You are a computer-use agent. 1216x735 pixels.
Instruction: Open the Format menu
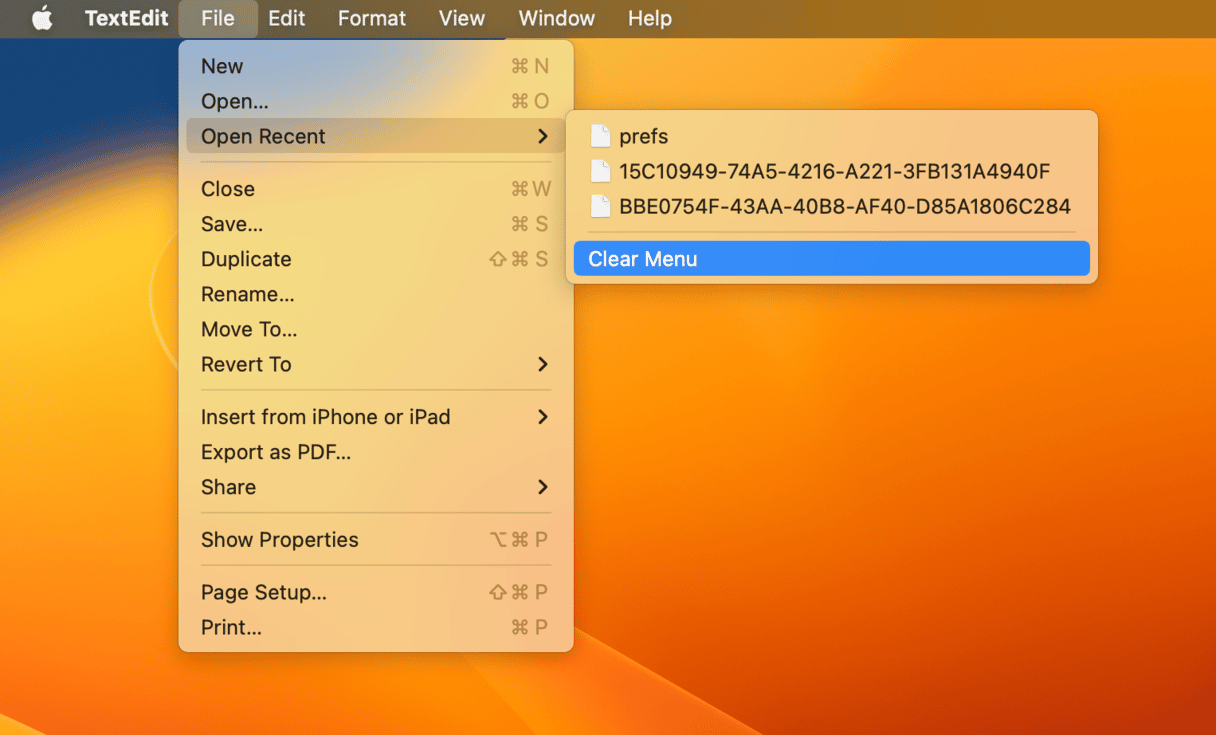(372, 18)
